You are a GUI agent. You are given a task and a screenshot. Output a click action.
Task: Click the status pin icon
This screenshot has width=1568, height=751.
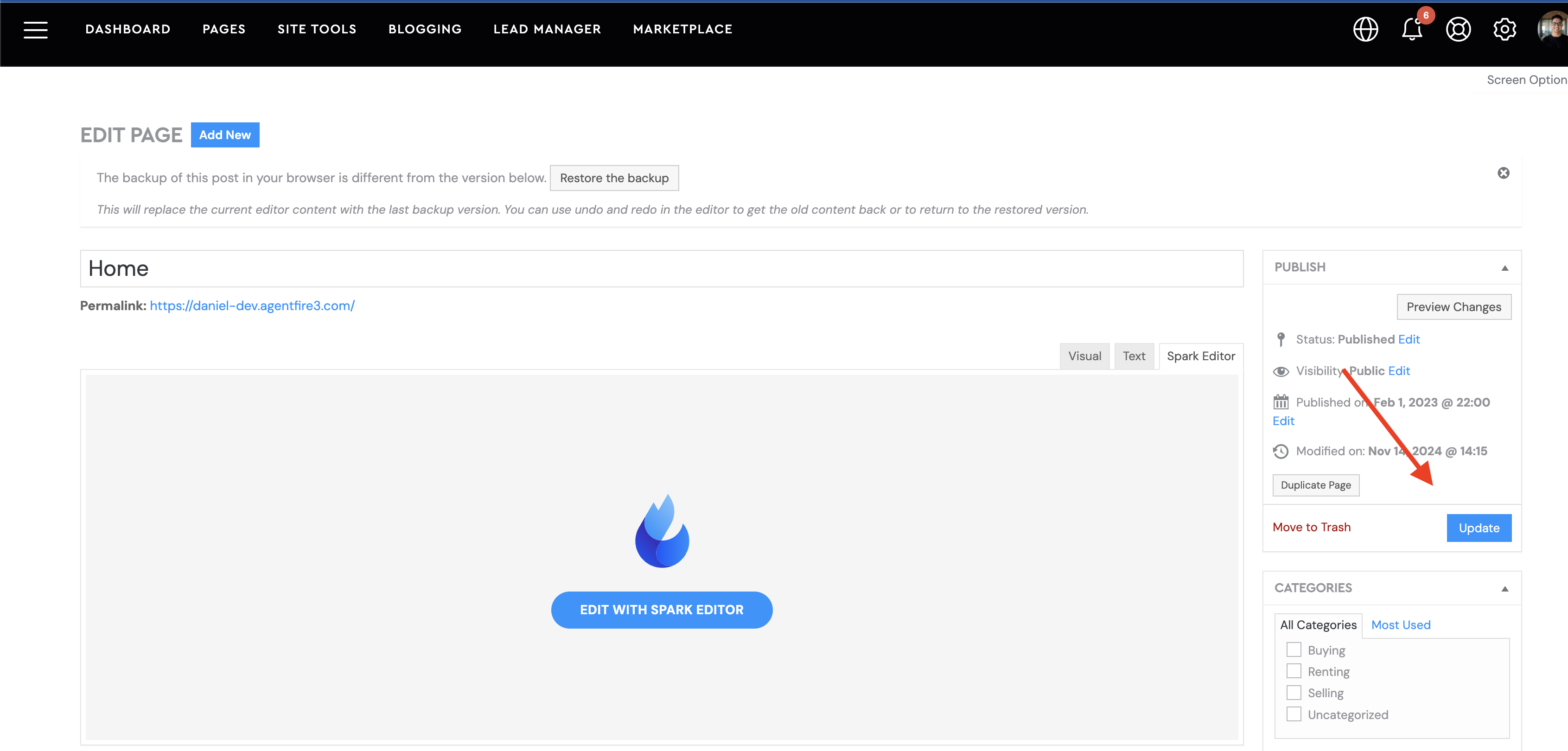tap(1281, 340)
